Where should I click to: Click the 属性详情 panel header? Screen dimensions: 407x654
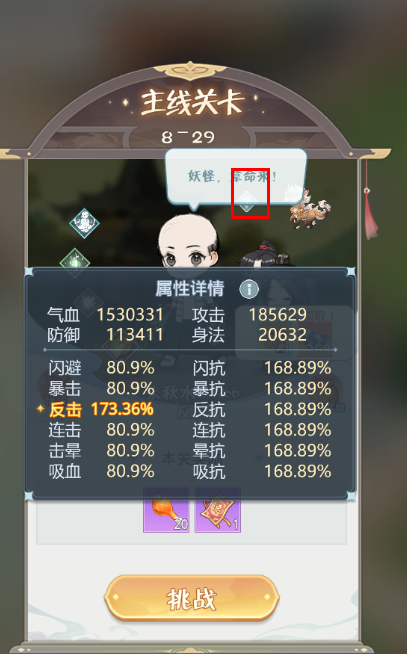[190, 289]
